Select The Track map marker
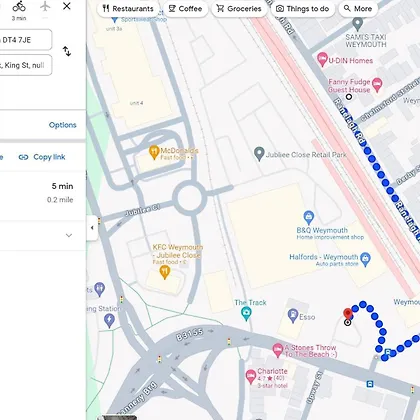Viewport: 420px width, 420px height. pyautogui.click(x=246, y=314)
